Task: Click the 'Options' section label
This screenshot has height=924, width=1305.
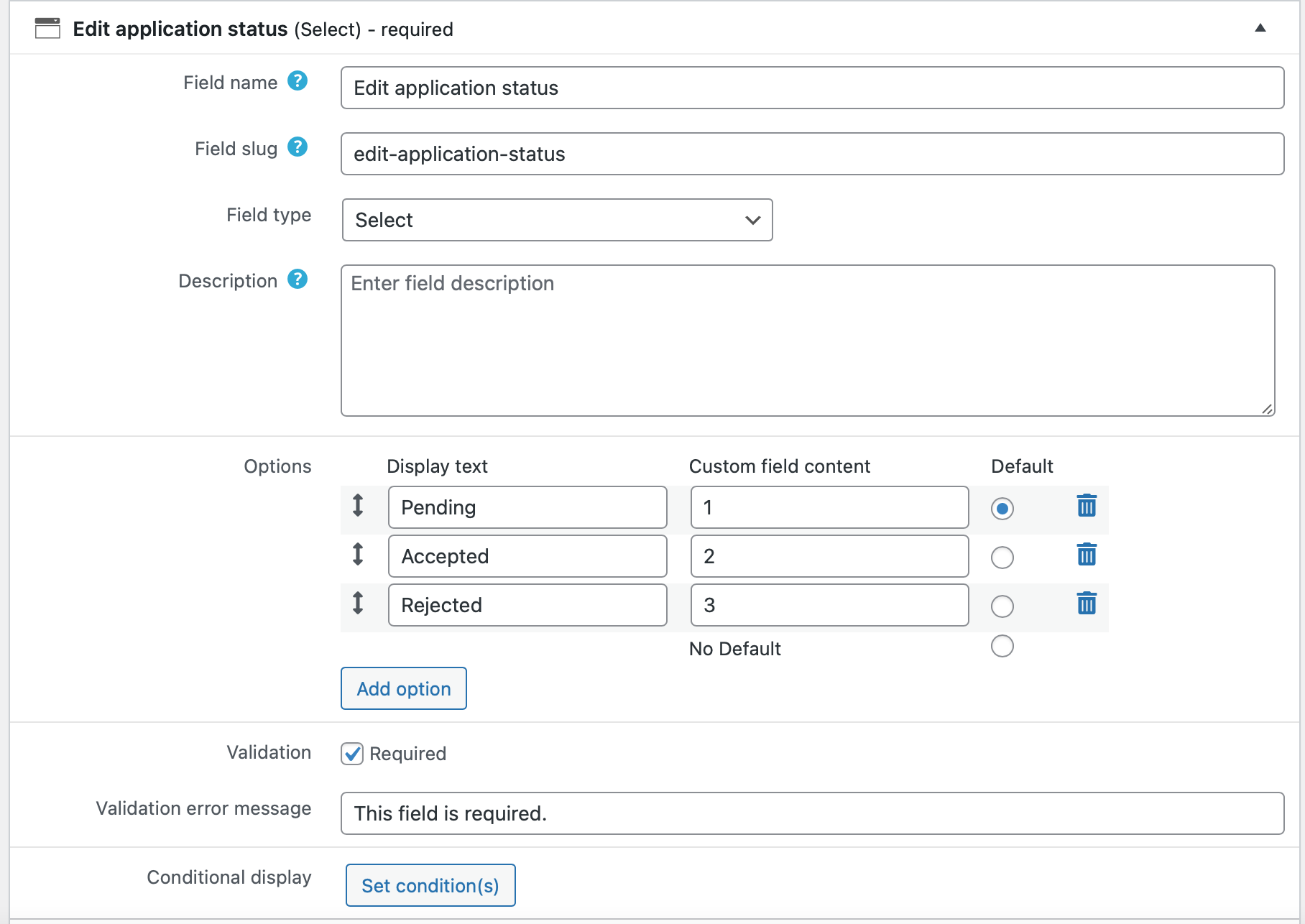Action: tap(277, 466)
